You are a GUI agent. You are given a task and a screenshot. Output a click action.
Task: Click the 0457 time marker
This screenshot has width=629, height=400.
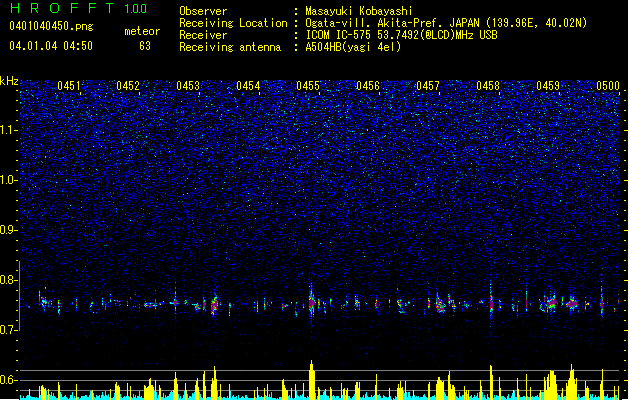tap(428, 86)
